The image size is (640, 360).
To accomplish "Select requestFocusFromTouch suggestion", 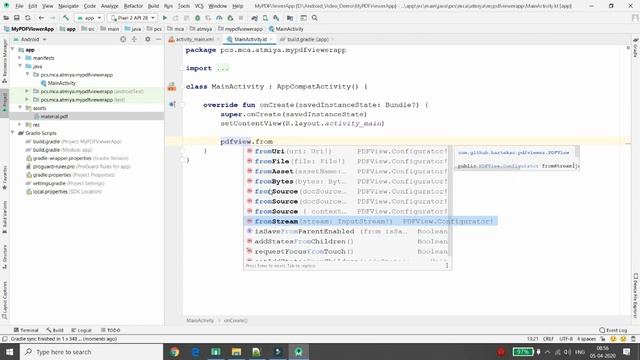I will point(347,251).
